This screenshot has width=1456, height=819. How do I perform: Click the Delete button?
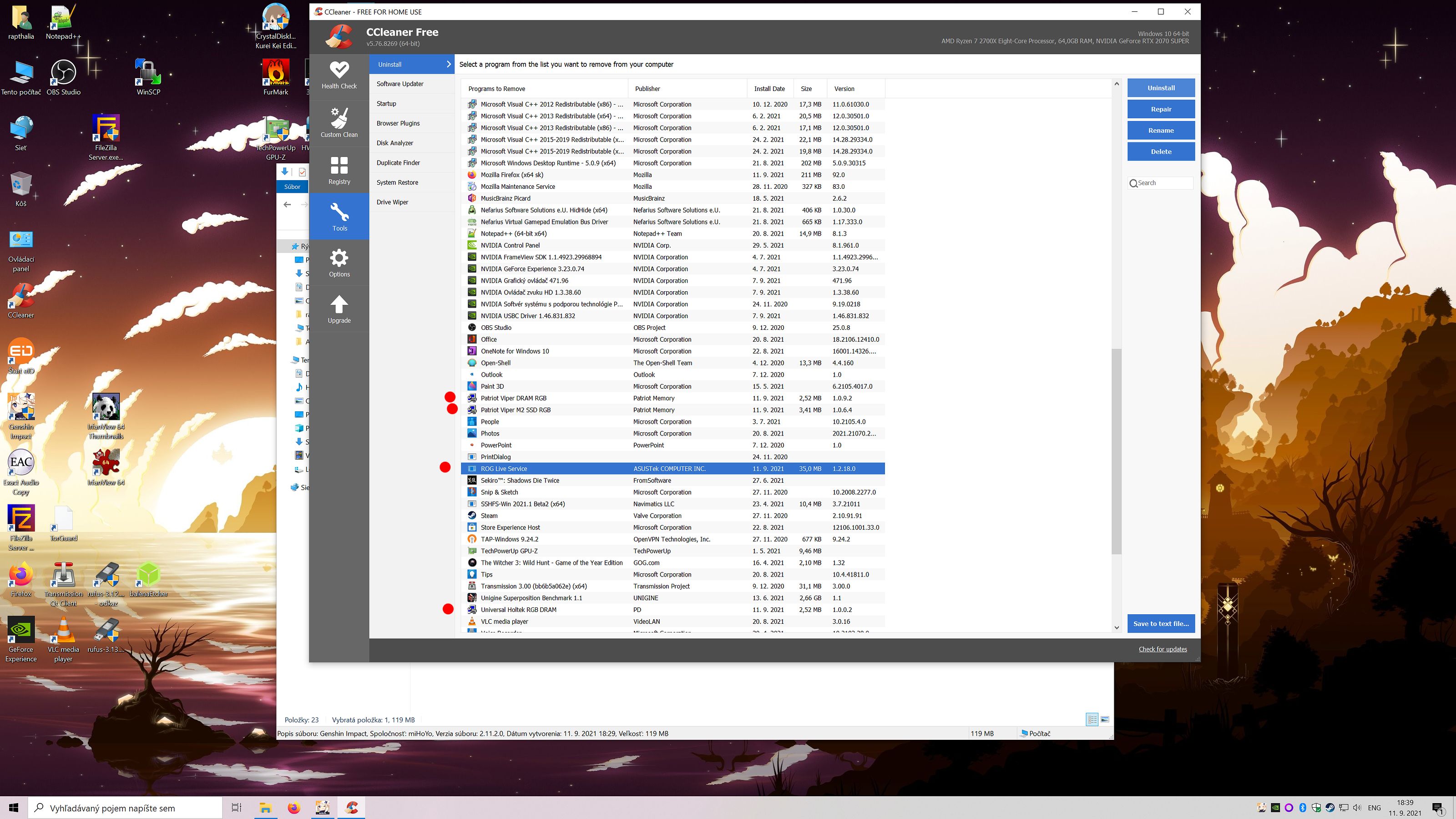pyautogui.click(x=1161, y=152)
